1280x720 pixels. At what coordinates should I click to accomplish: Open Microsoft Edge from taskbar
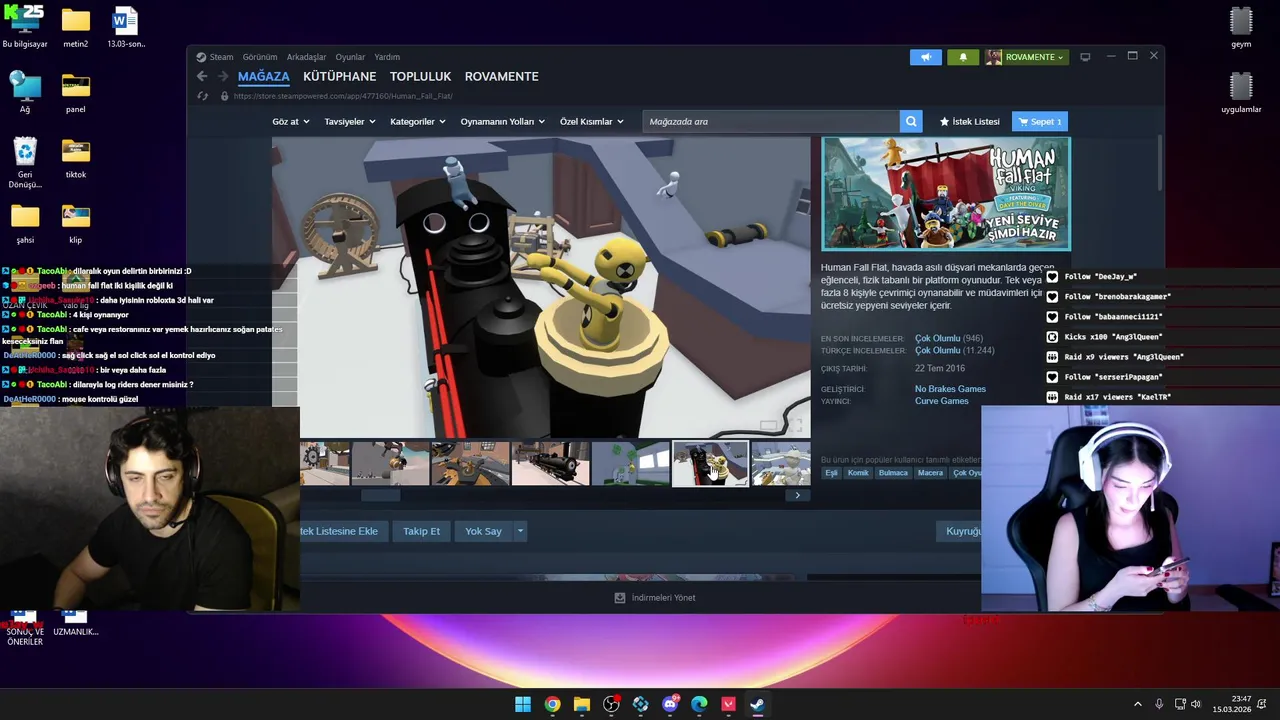click(699, 704)
